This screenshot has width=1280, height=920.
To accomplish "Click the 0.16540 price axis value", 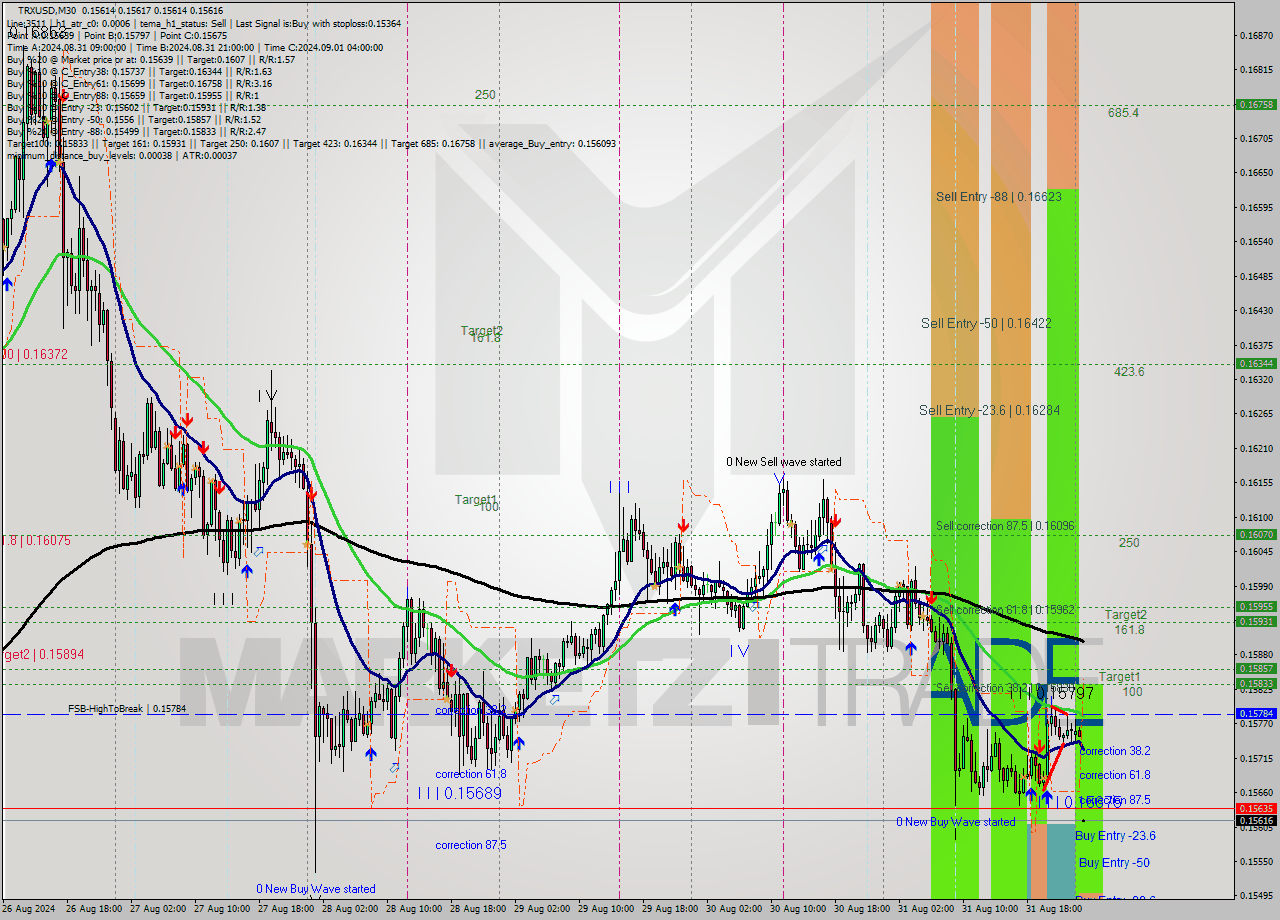I will 1256,242.
